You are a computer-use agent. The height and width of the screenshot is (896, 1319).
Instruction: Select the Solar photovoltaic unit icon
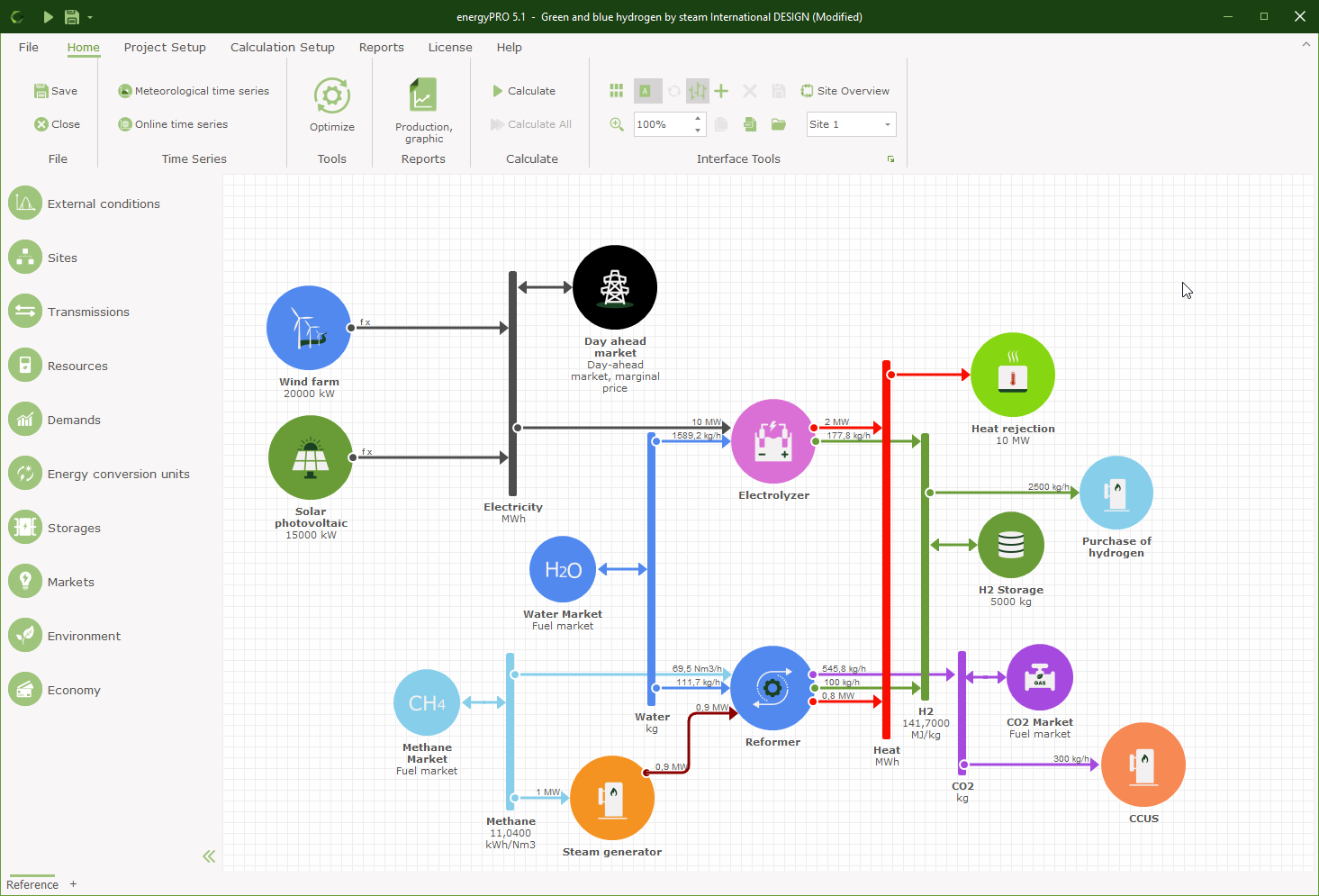point(311,457)
